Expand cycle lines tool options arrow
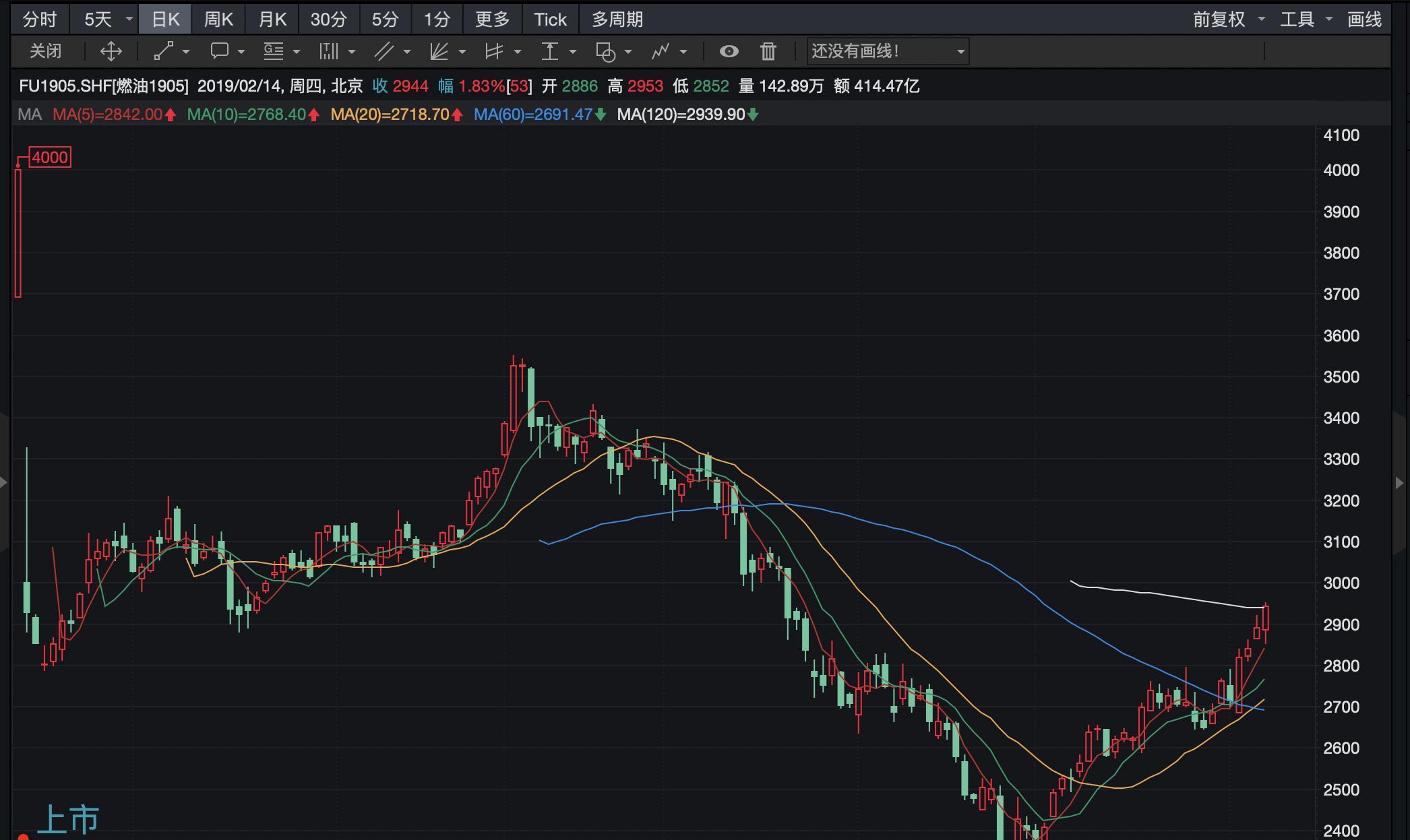The width and height of the screenshot is (1410, 840). pyautogui.click(x=352, y=51)
